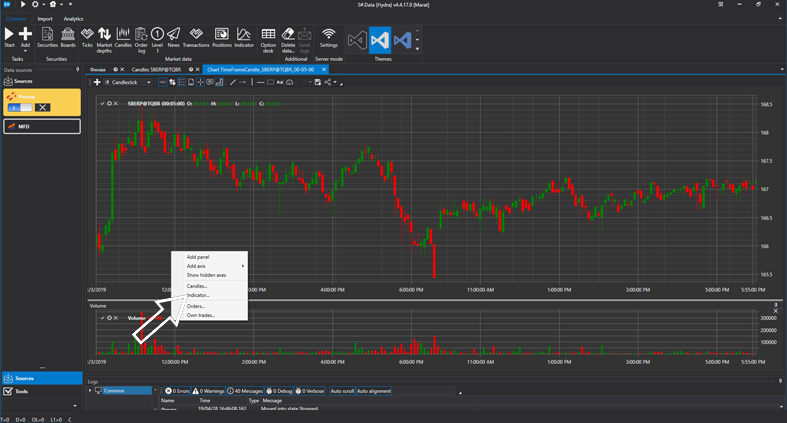Toggle the annotation comment button in chart toolbar
The height and width of the screenshot is (423, 787).
(x=210, y=82)
